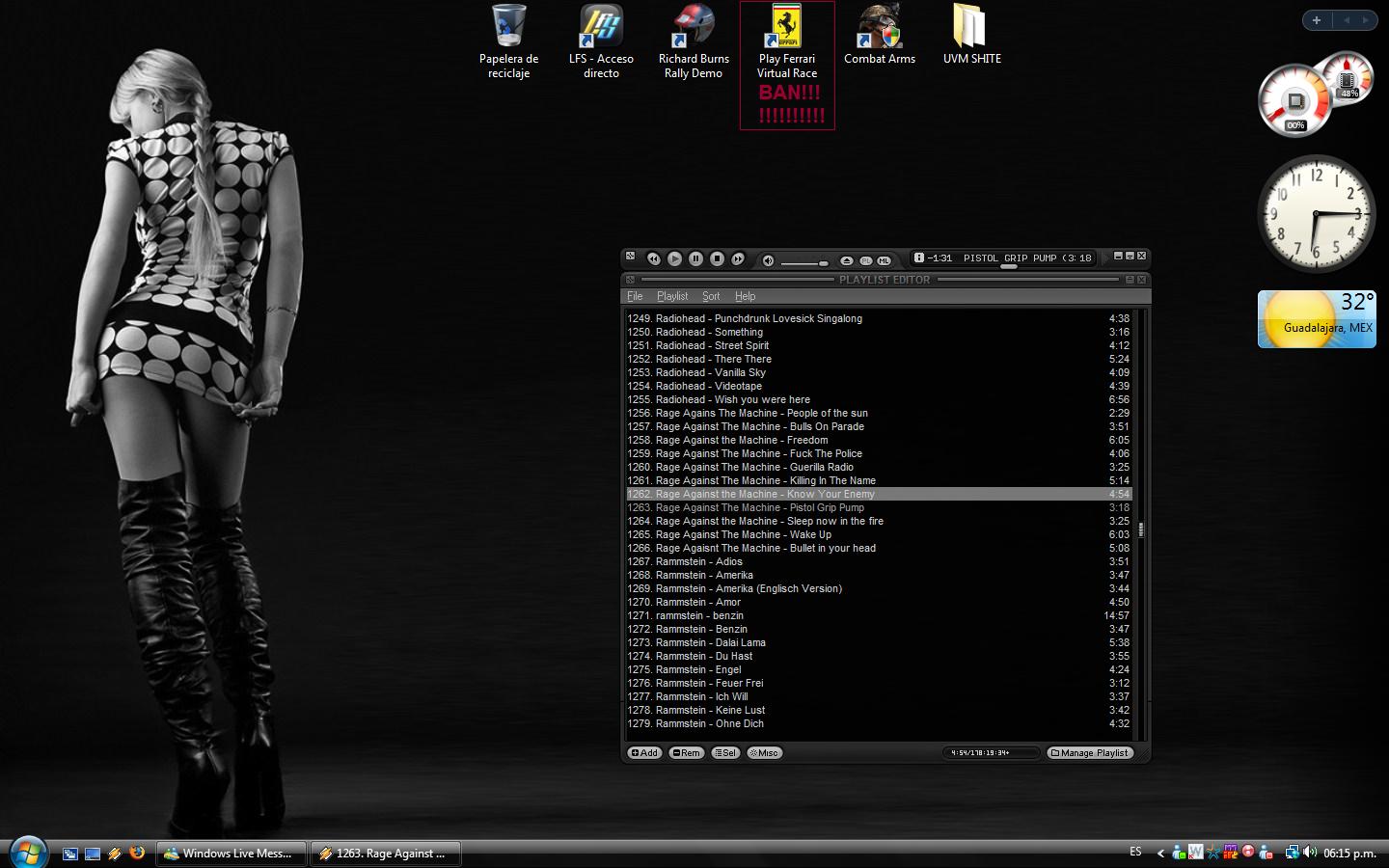Switch to Windows Live Messenger taskbar button

231,854
